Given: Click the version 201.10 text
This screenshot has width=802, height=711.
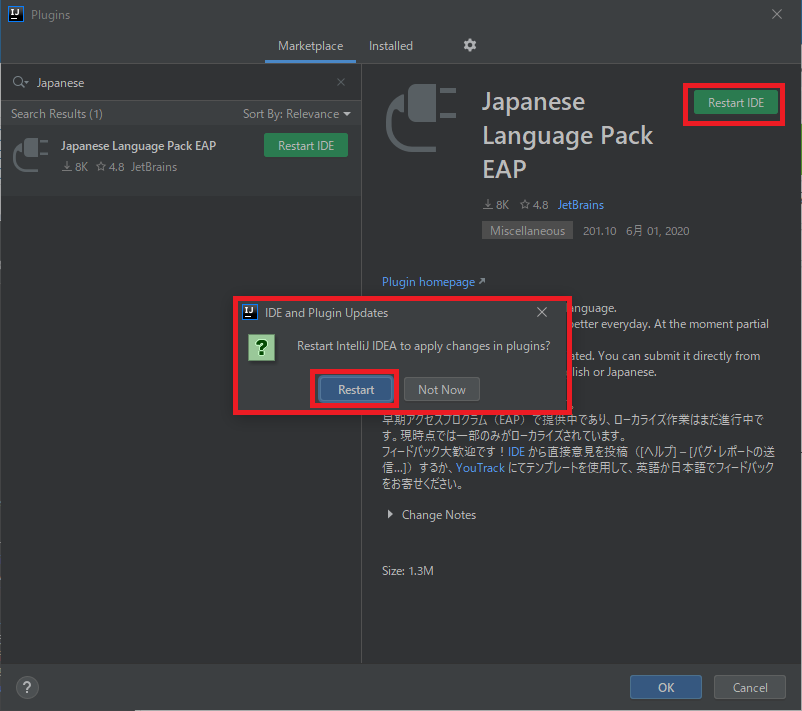Looking at the screenshot, I should (x=599, y=231).
